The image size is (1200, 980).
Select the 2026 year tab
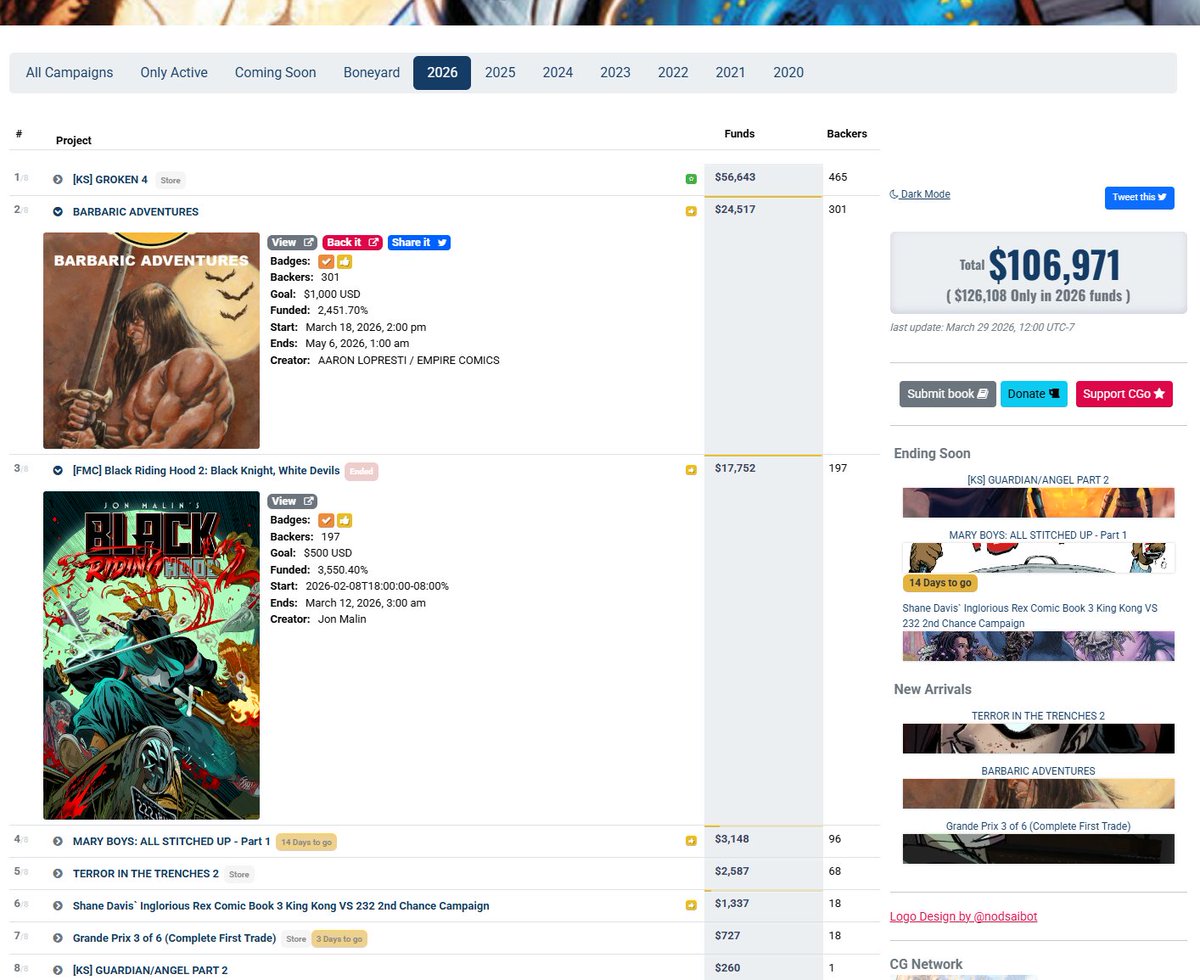442,73
